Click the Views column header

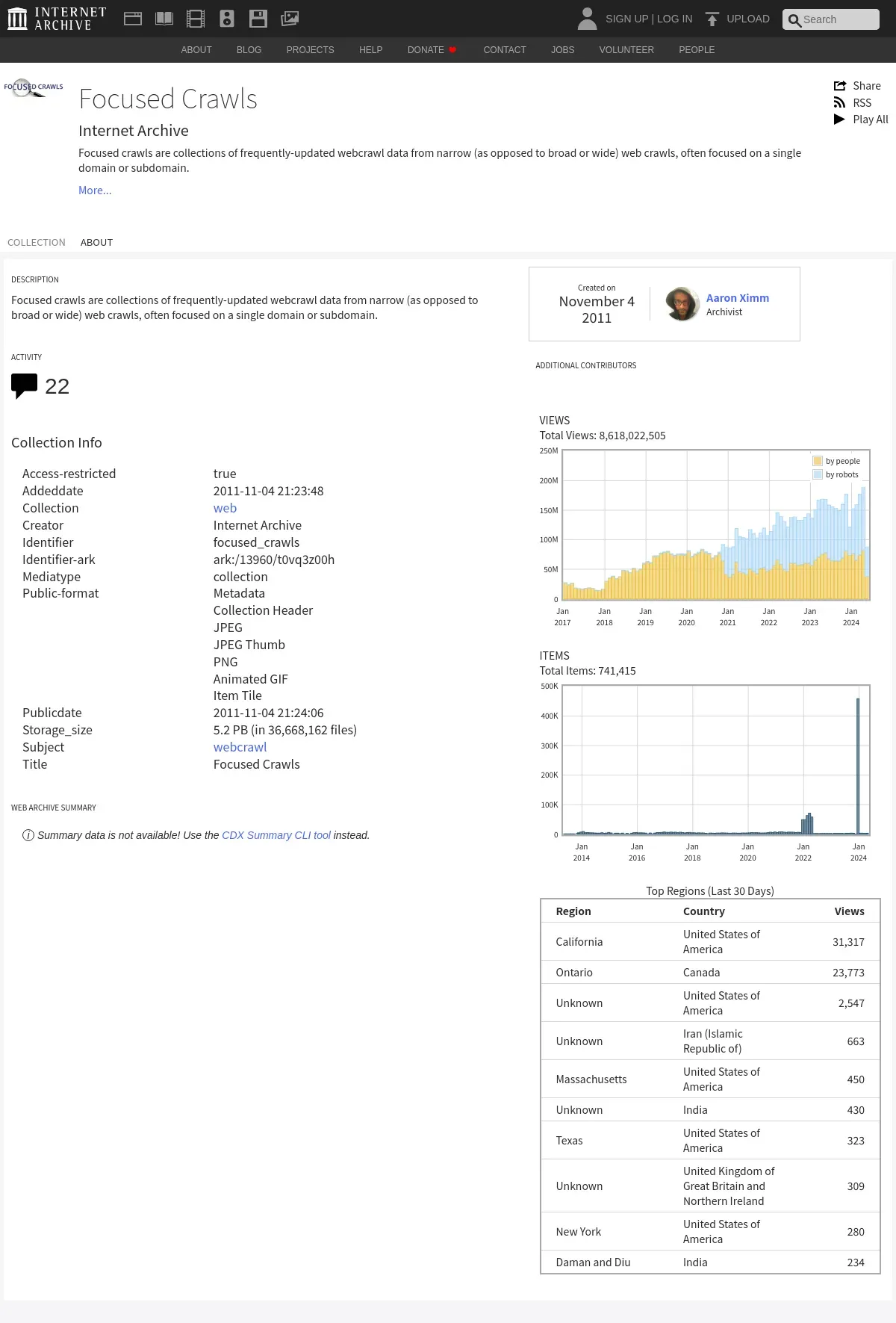850,911
